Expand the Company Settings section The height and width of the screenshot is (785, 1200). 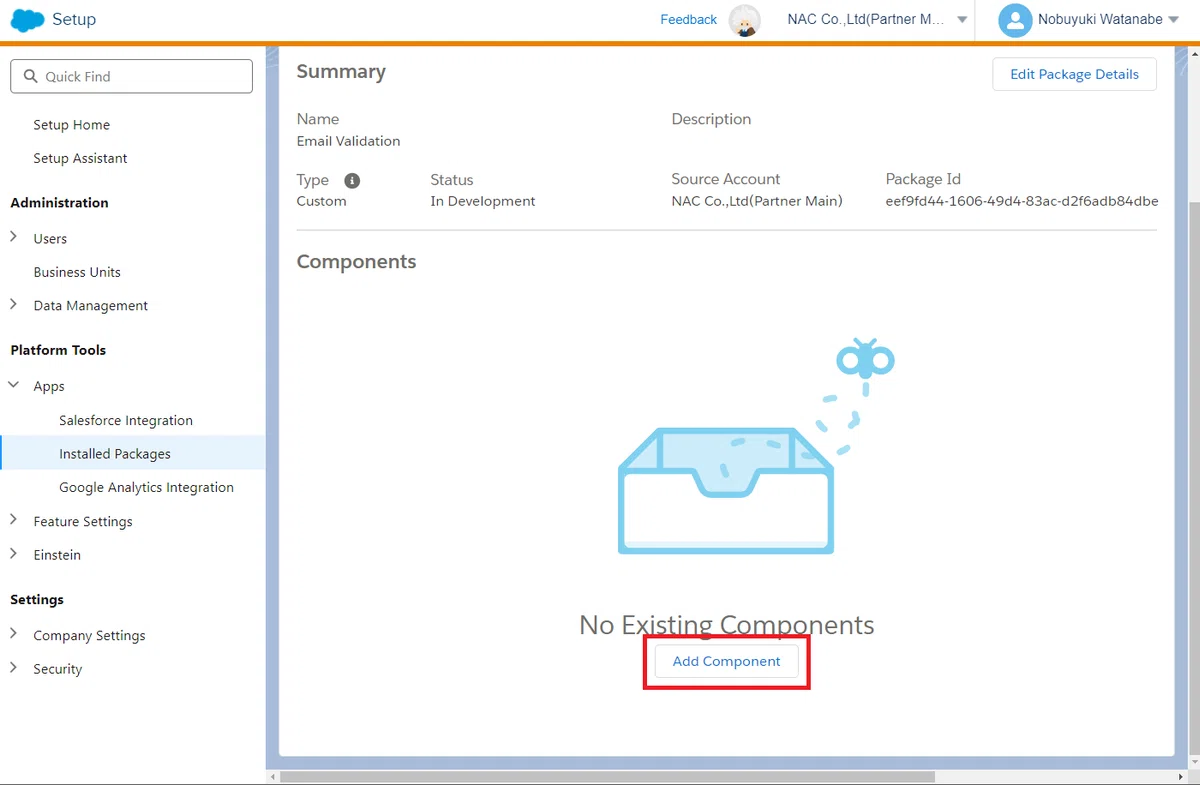[x=14, y=634]
